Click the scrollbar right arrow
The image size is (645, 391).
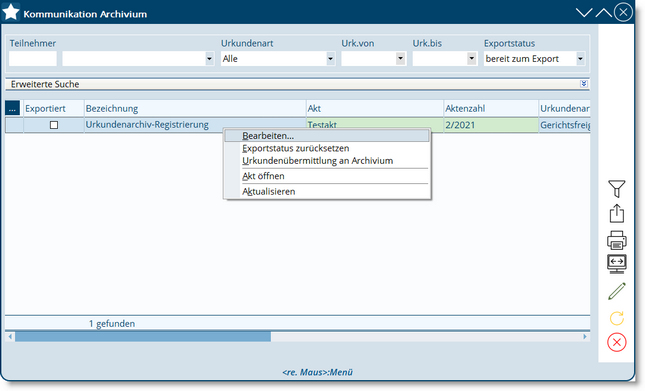585,337
